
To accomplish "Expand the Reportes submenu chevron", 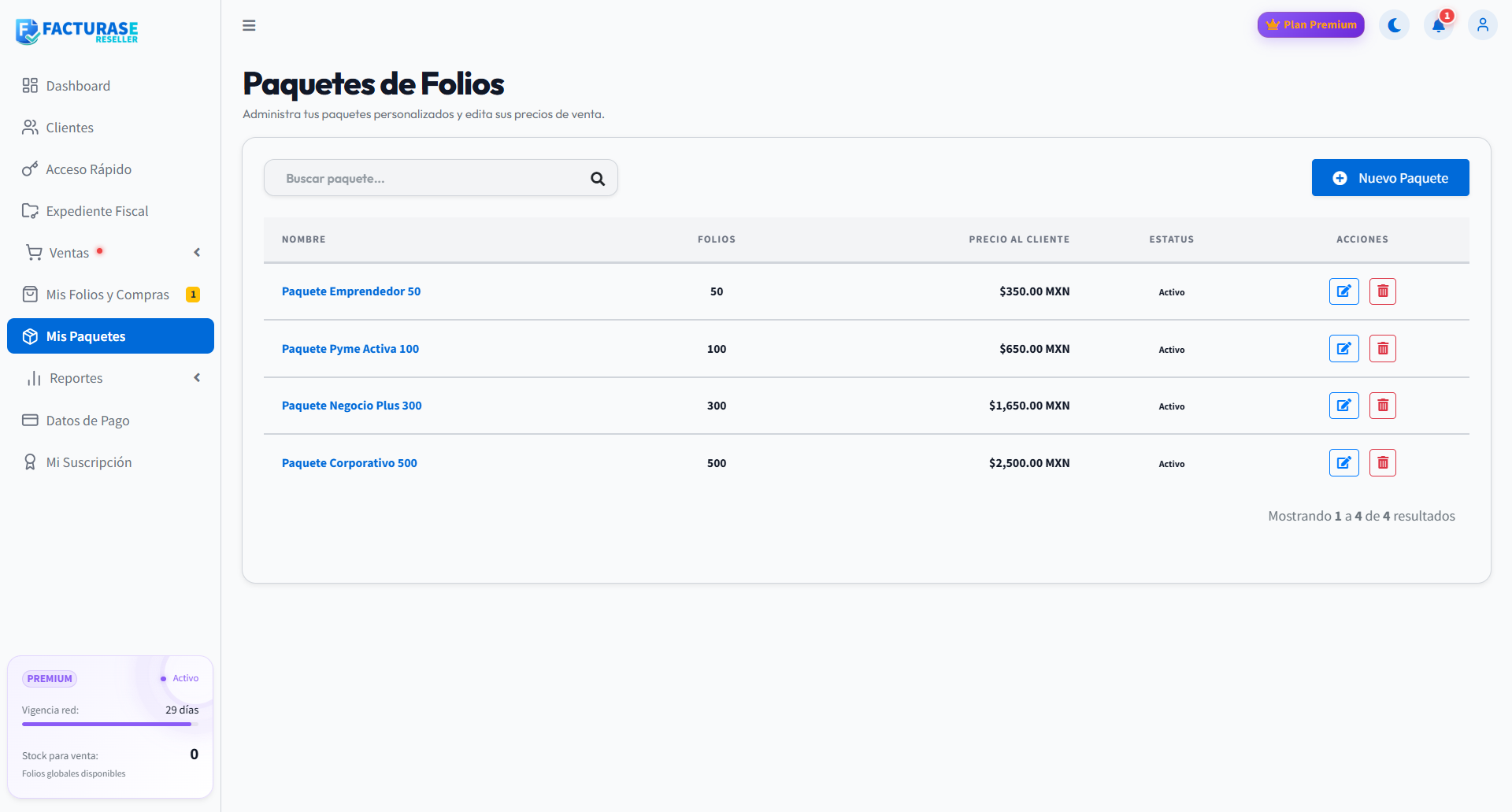I will pos(197,378).
